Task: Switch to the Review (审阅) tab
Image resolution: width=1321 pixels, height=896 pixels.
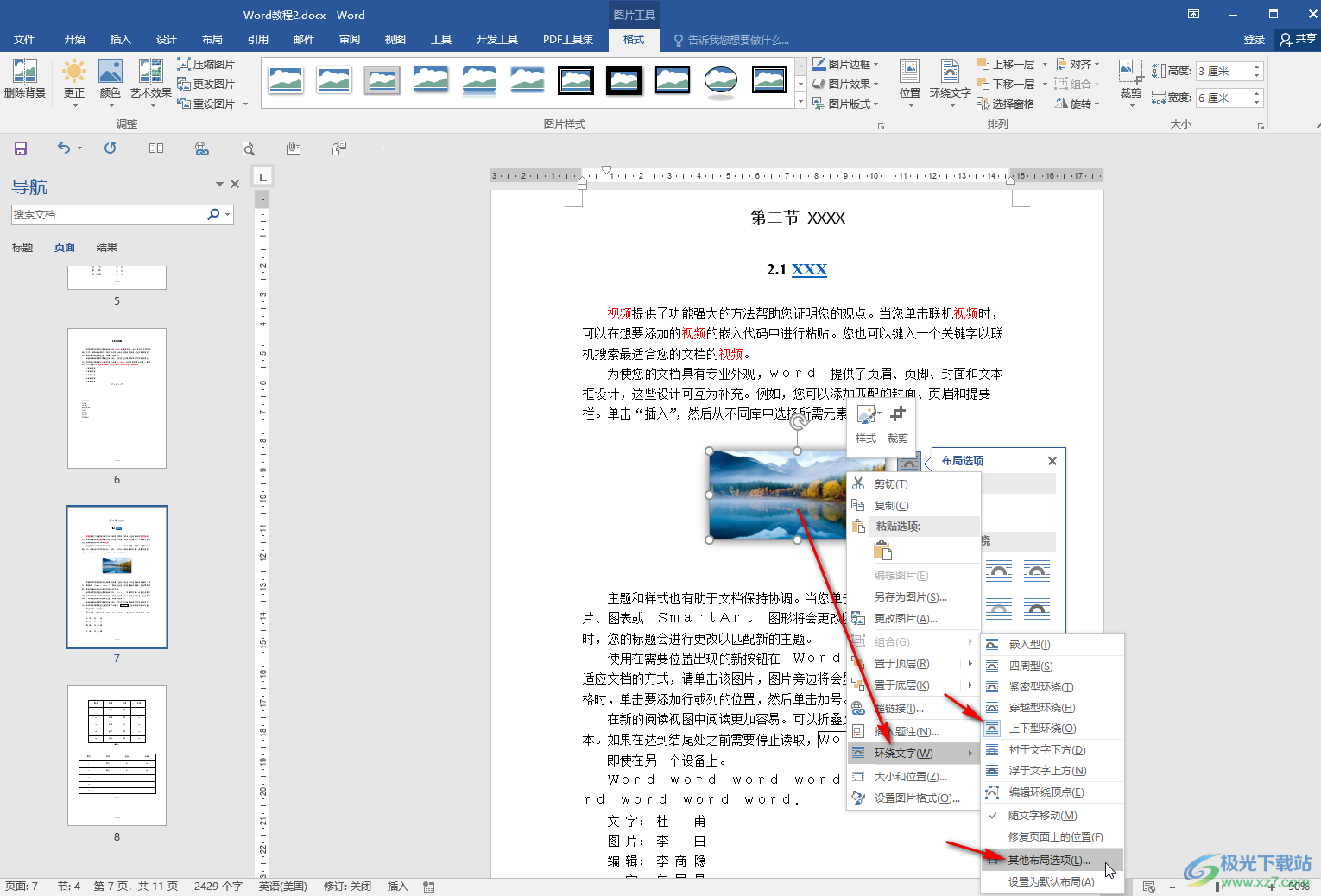Action: click(x=349, y=40)
